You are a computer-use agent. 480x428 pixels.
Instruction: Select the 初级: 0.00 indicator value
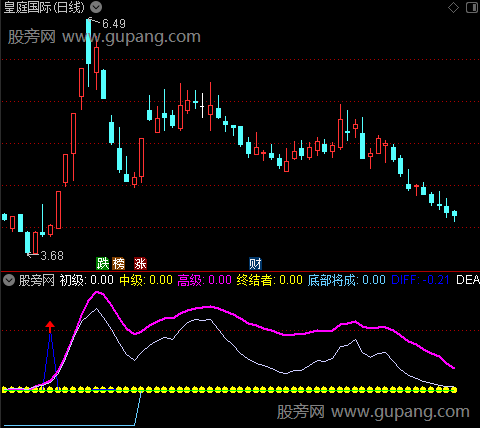tap(87, 280)
